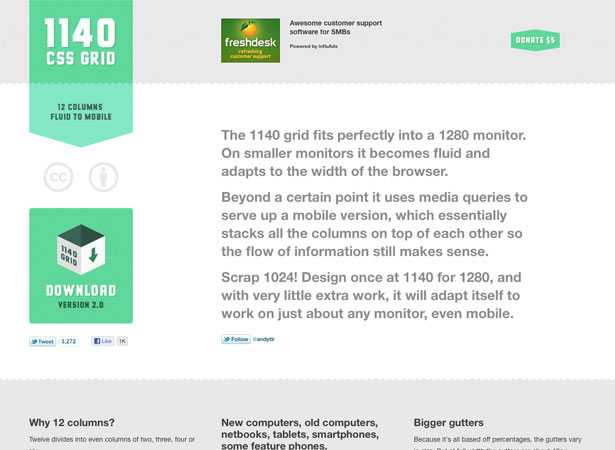Click the Facebook Like button
The width and height of the screenshot is (615, 450).
click(x=102, y=341)
